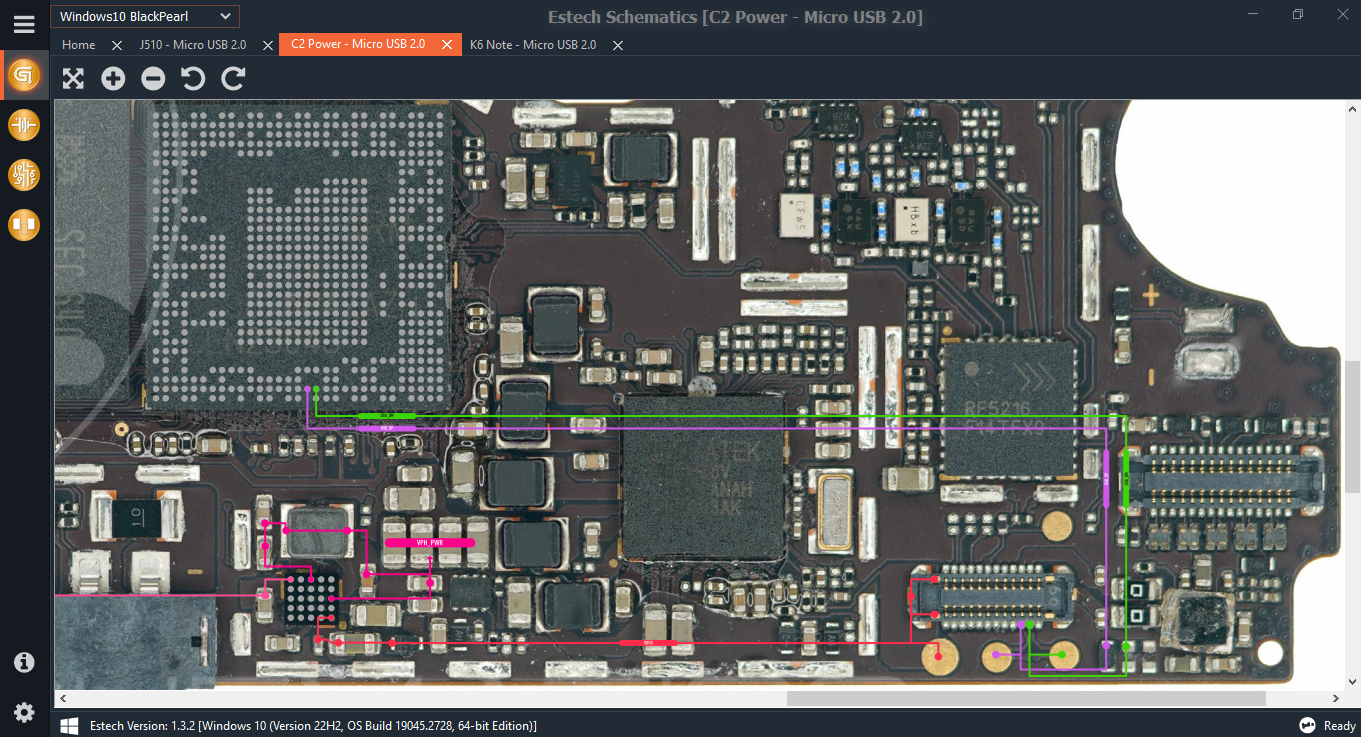Open the bottom orange component sidebar icon
1361x737 pixels.
[24, 225]
